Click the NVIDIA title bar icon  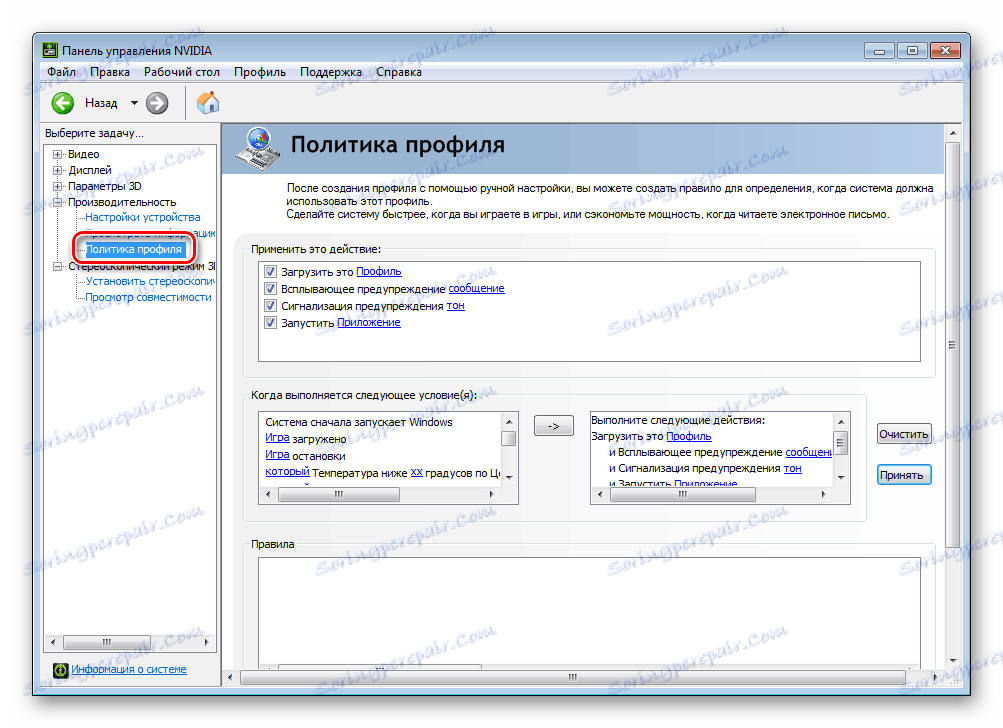click(49, 51)
